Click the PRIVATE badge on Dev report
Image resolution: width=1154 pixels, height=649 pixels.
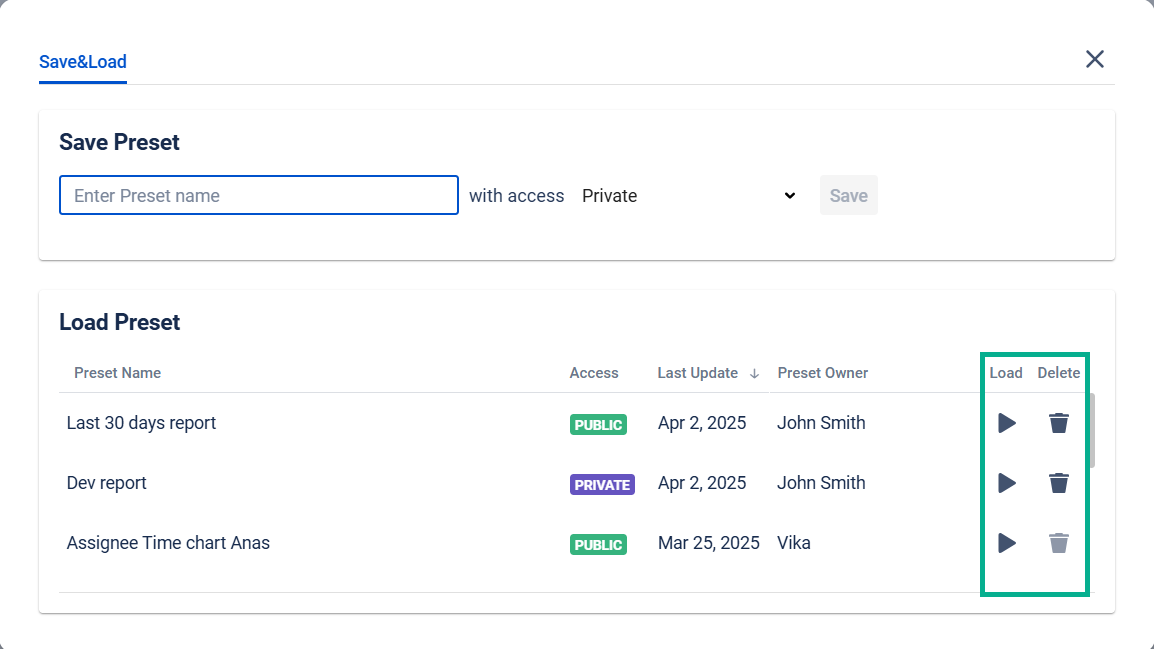pos(602,485)
